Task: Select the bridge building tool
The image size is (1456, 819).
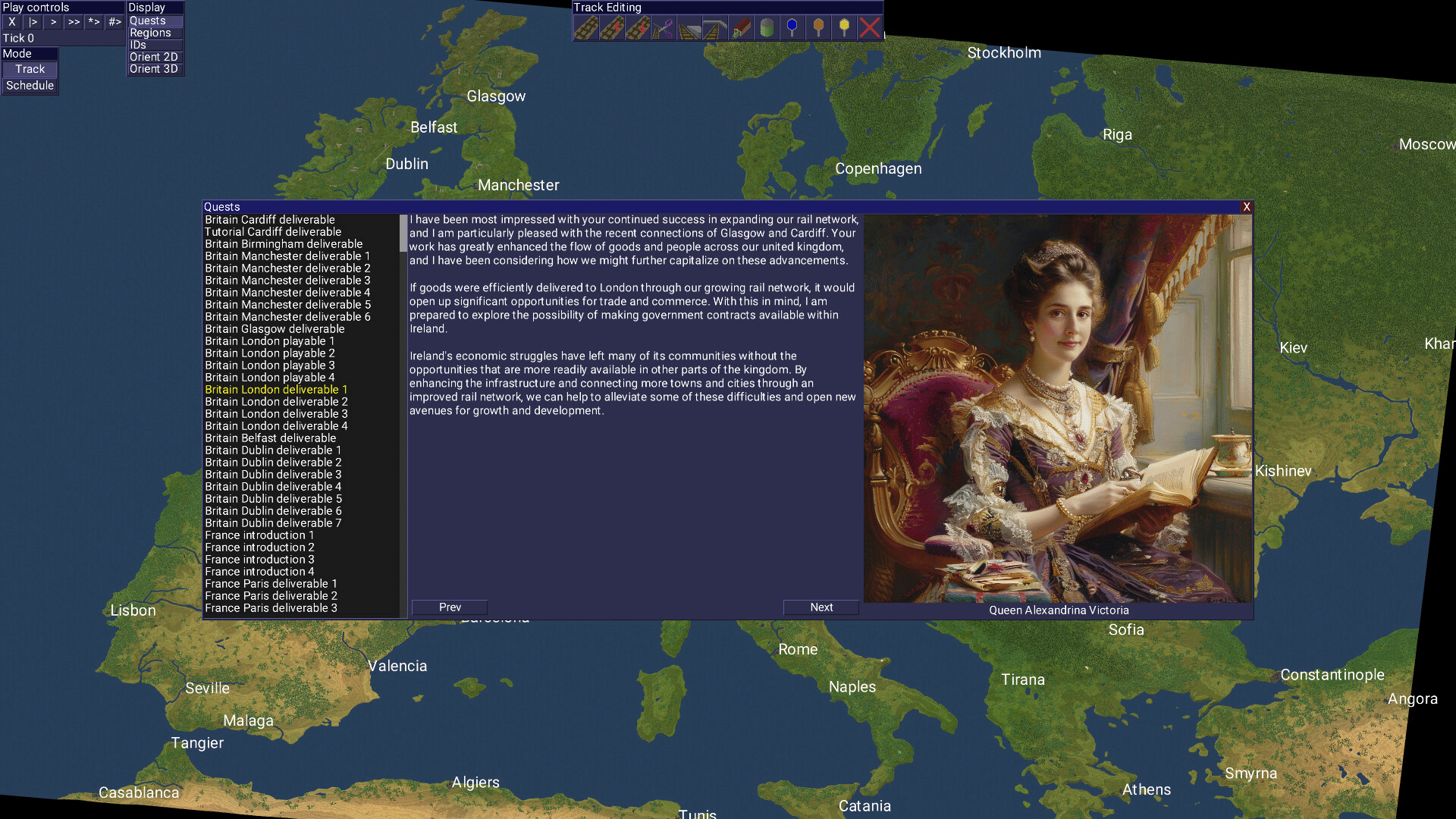Action: coord(715,29)
